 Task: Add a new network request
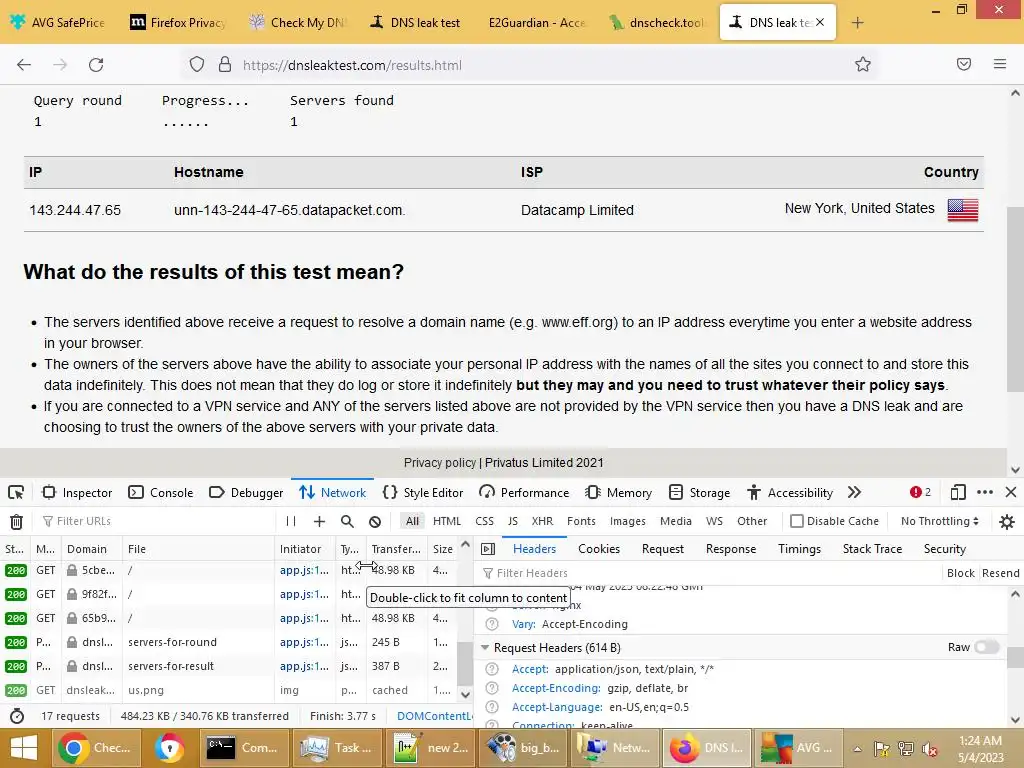click(x=319, y=521)
